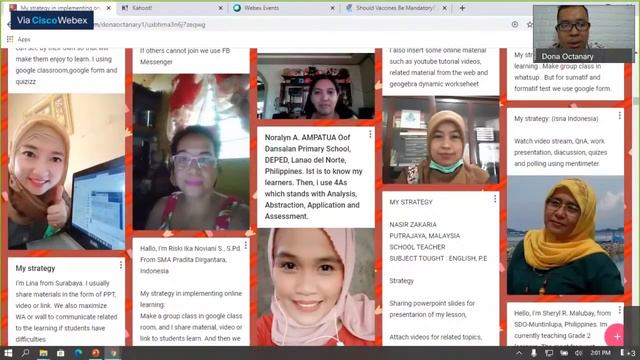Select the My strategy in implementing tab

(60, 8)
